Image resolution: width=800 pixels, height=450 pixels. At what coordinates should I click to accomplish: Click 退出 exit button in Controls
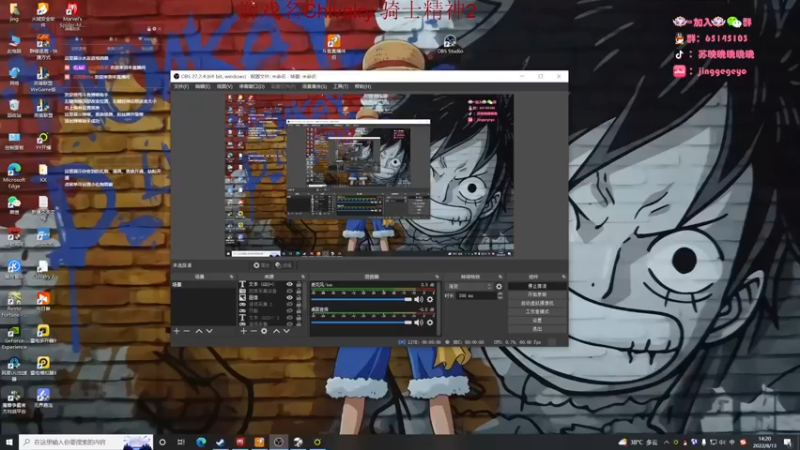537,329
